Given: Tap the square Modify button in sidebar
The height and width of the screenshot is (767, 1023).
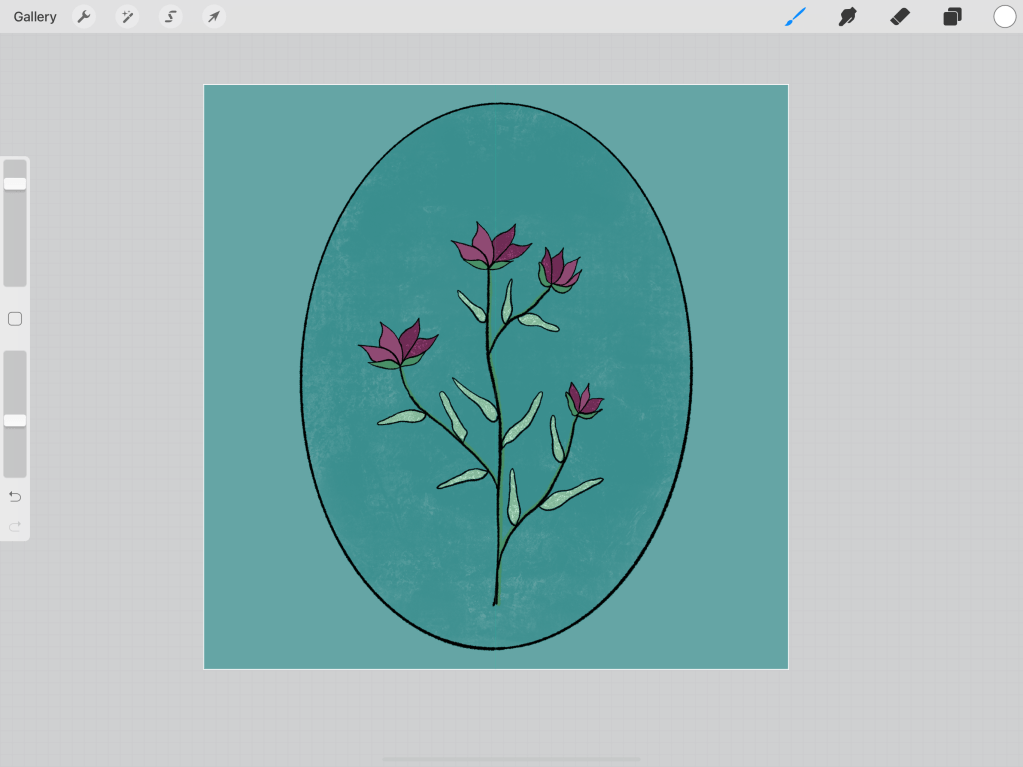Looking at the screenshot, I should pyautogui.click(x=15, y=319).
